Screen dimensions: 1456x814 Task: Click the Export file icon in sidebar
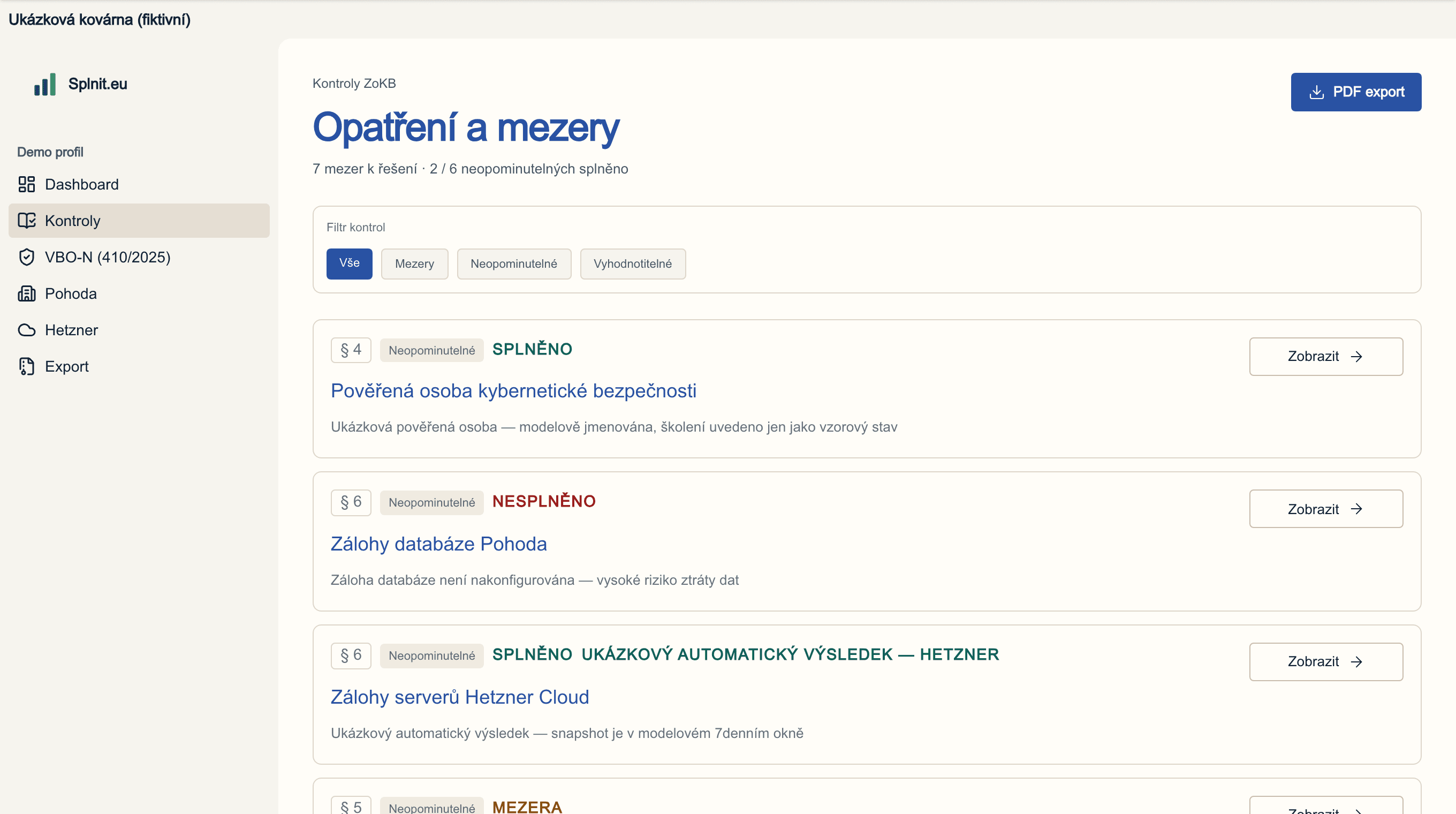pyautogui.click(x=27, y=366)
